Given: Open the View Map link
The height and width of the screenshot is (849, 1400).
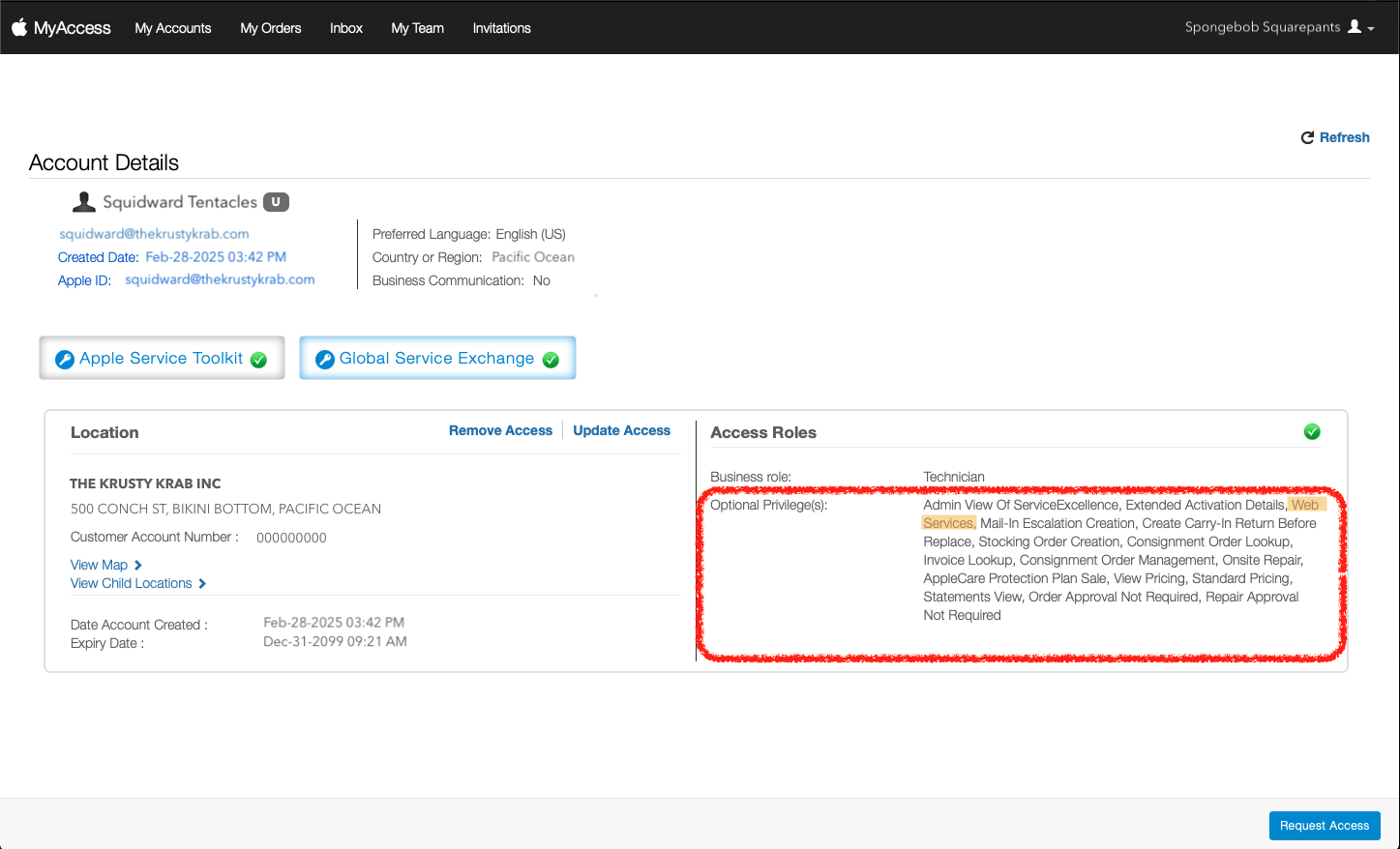Looking at the screenshot, I should [x=99, y=565].
